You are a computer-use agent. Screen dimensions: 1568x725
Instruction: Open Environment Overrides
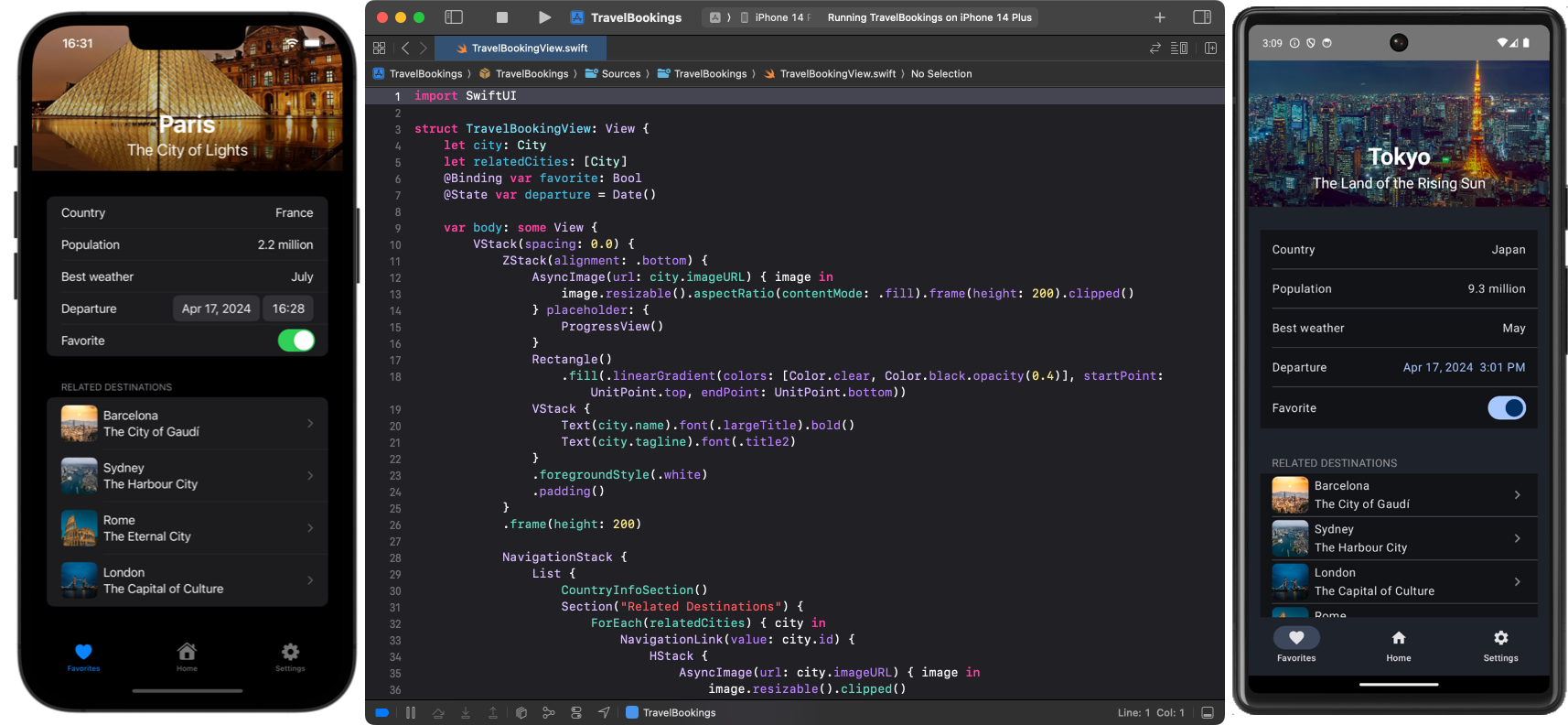point(576,712)
